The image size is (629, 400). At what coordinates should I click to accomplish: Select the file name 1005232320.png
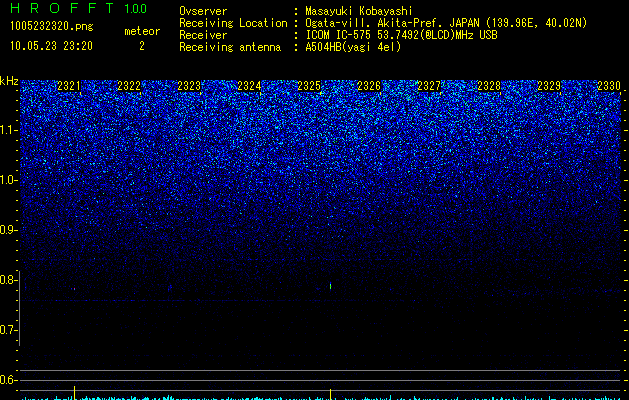click(x=52, y=26)
